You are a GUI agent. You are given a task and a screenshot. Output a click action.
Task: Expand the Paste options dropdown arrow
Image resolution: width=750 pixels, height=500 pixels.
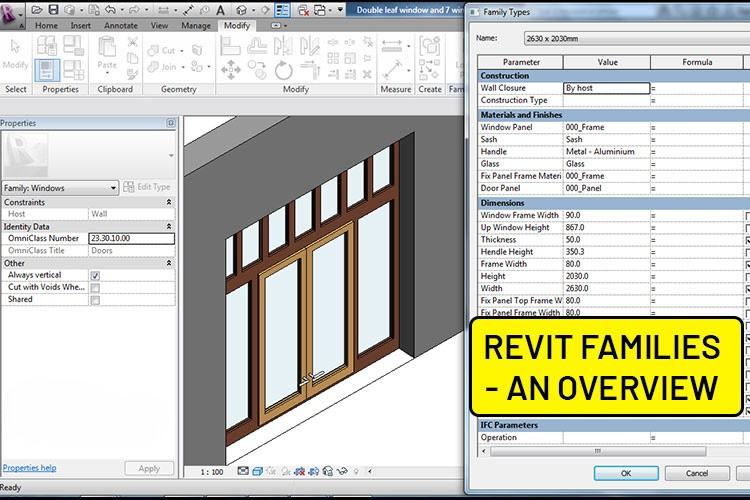107,73
